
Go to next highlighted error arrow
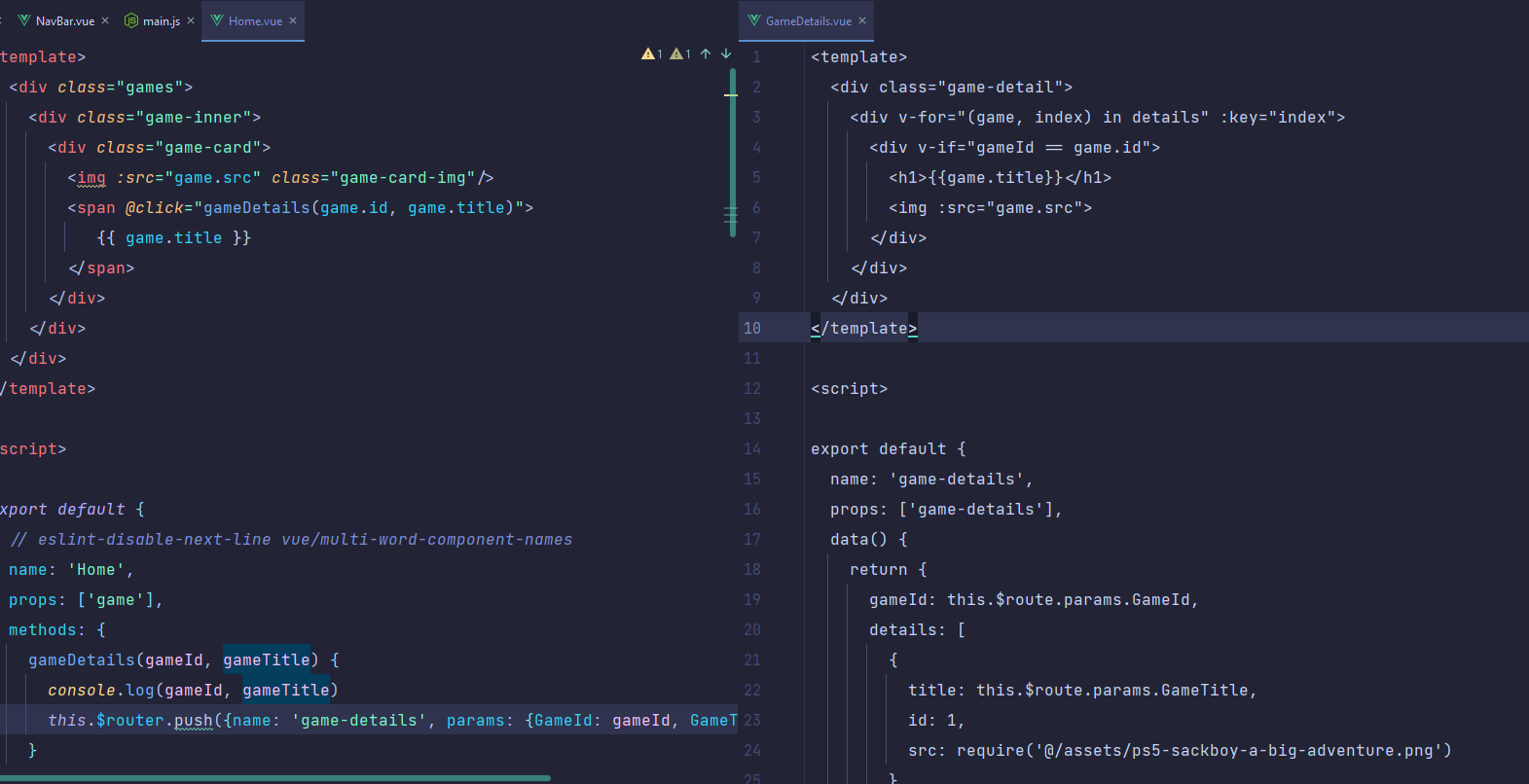coord(726,54)
